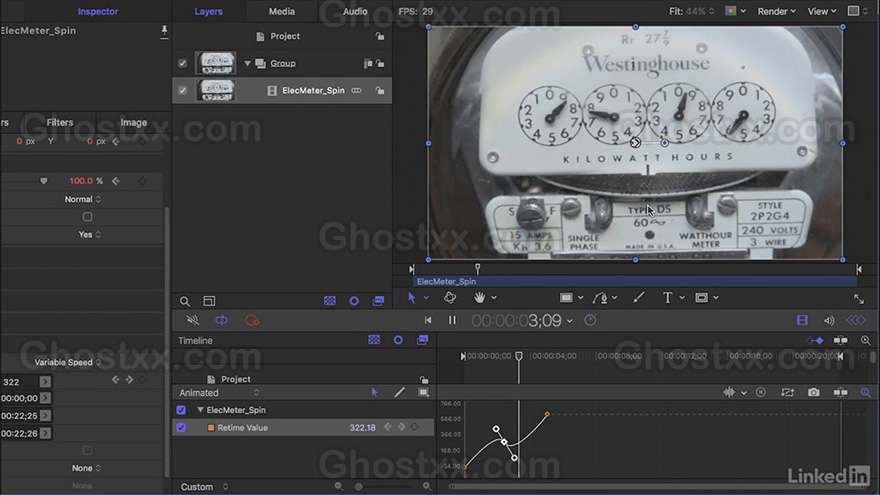The image size is (880, 495).
Task: Mute audio playback in transport bar
Action: pos(192,320)
